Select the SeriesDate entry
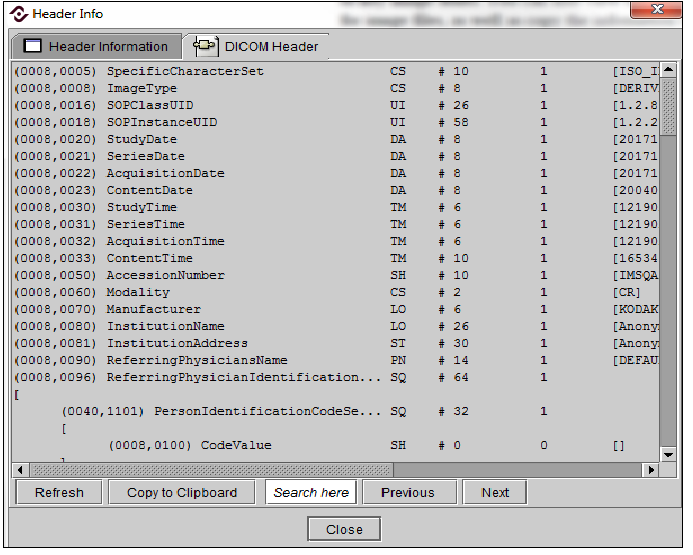This screenshot has height=555, width=693. pyautogui.click(x=336, y=156)
